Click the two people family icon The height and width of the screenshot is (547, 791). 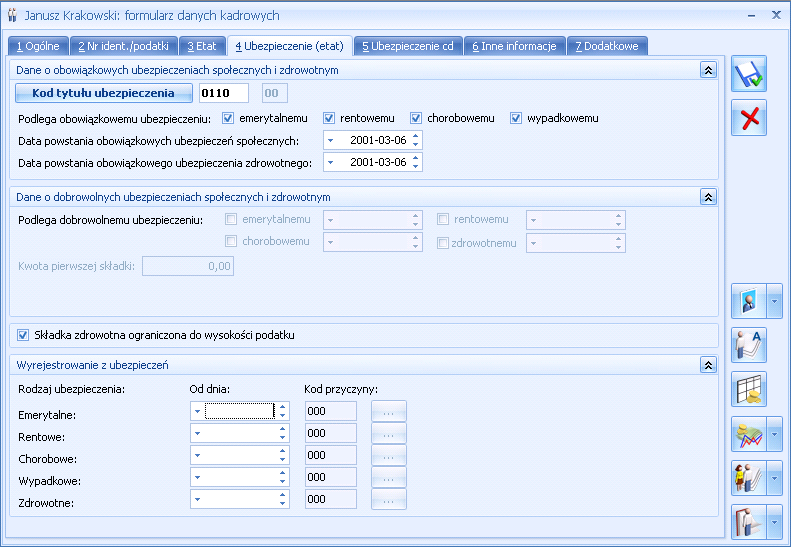click(749, 478)
